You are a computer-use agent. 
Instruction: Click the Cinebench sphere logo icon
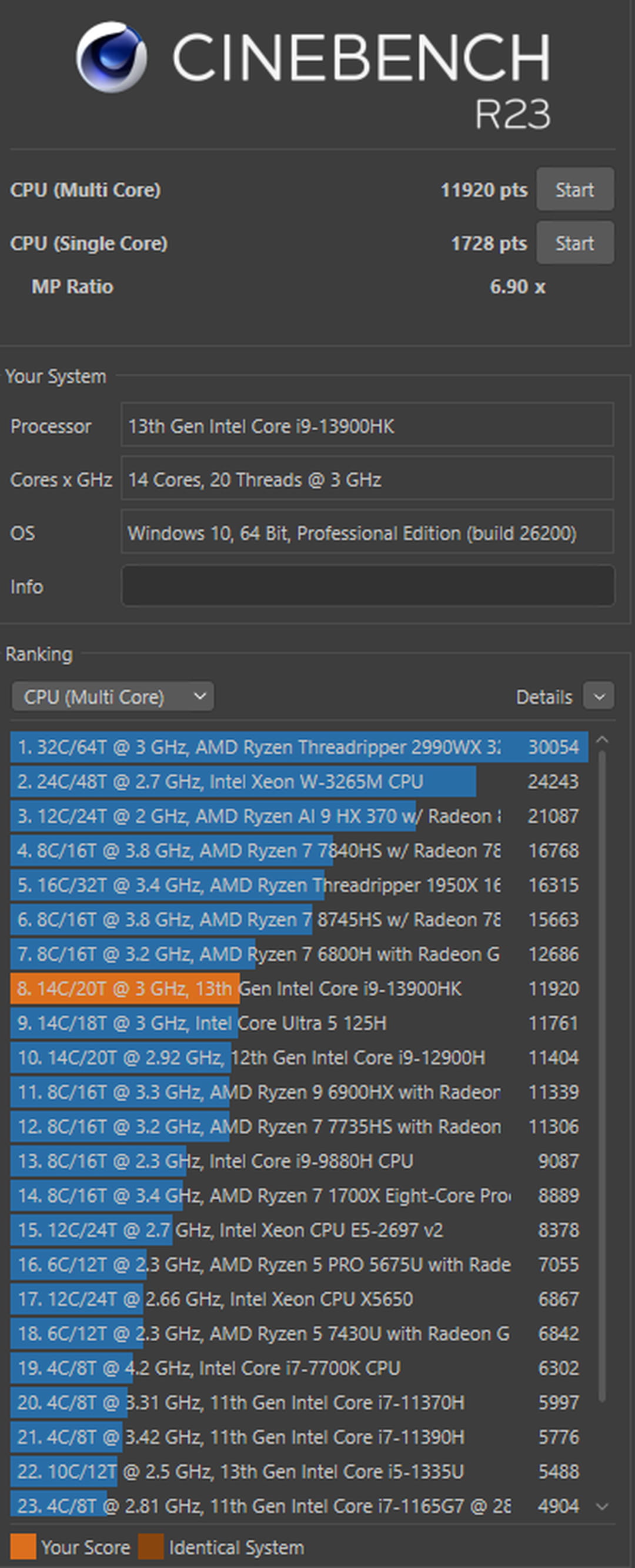click(111, 56)
